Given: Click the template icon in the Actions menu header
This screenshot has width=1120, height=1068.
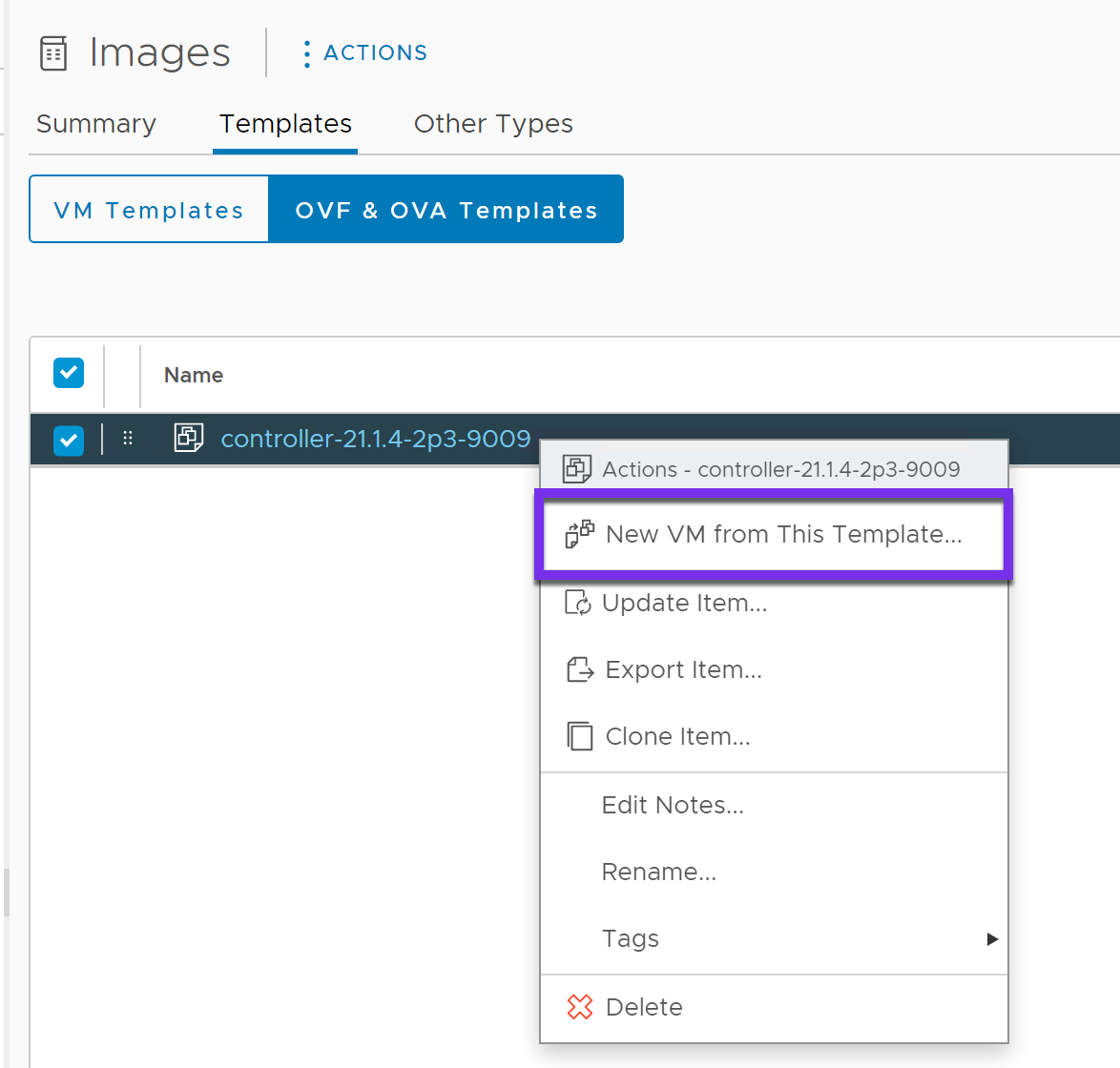Looking at the screenshot, I should pos(576,468).
